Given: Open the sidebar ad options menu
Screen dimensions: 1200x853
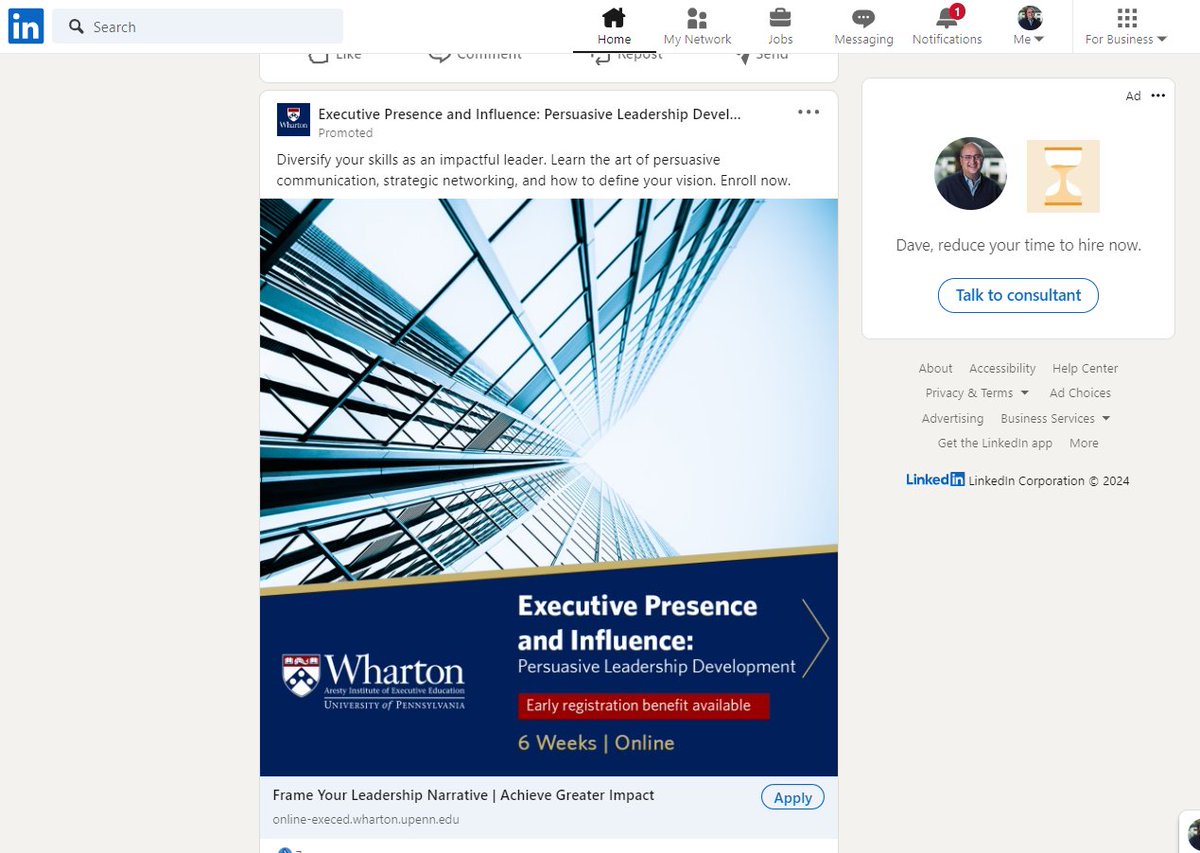Looking at the screenshot, I should click(1158, 96).
